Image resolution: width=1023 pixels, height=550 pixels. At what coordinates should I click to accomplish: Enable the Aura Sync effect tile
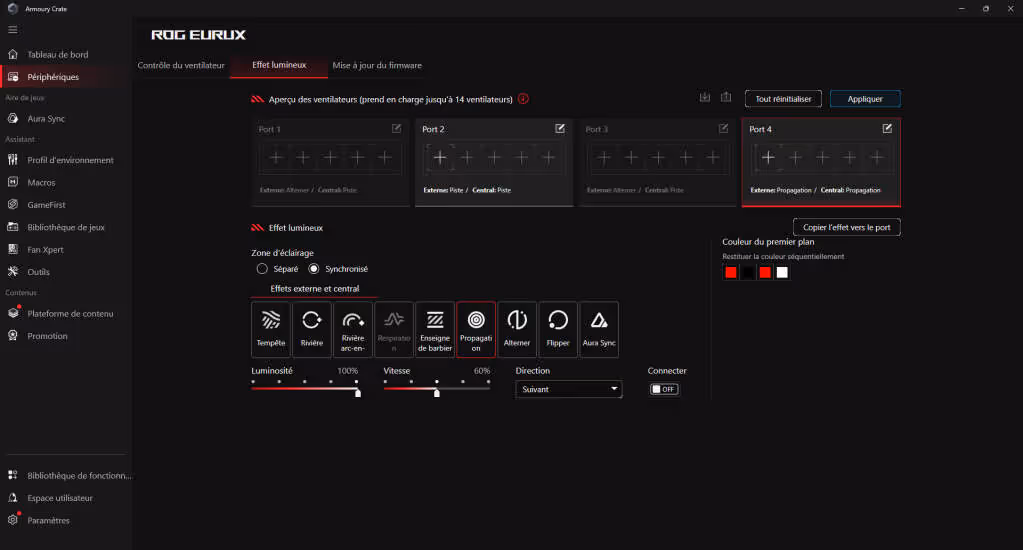click(599, 329)
